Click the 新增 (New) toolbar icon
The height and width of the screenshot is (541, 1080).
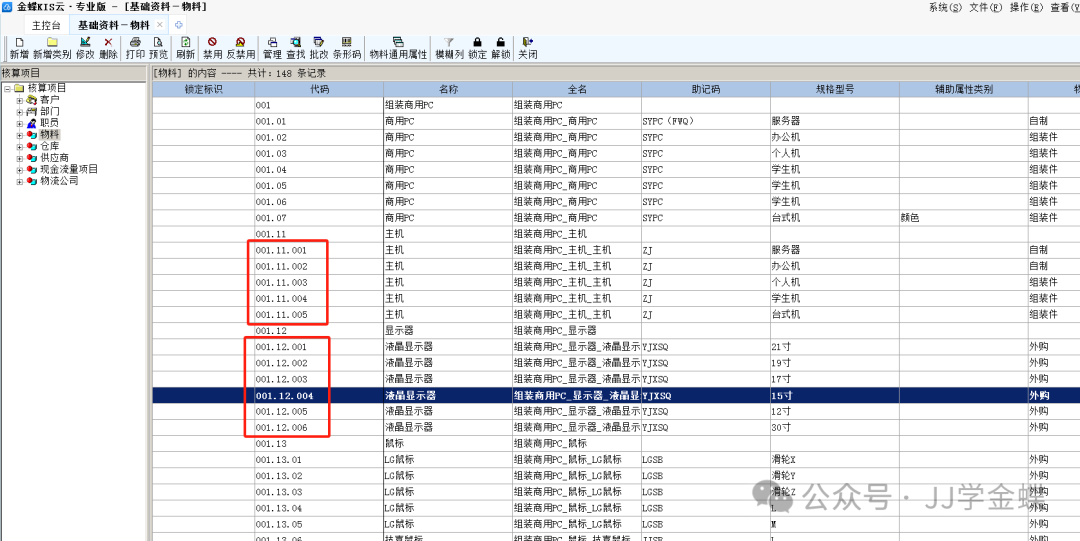click(x=19, y=43)
